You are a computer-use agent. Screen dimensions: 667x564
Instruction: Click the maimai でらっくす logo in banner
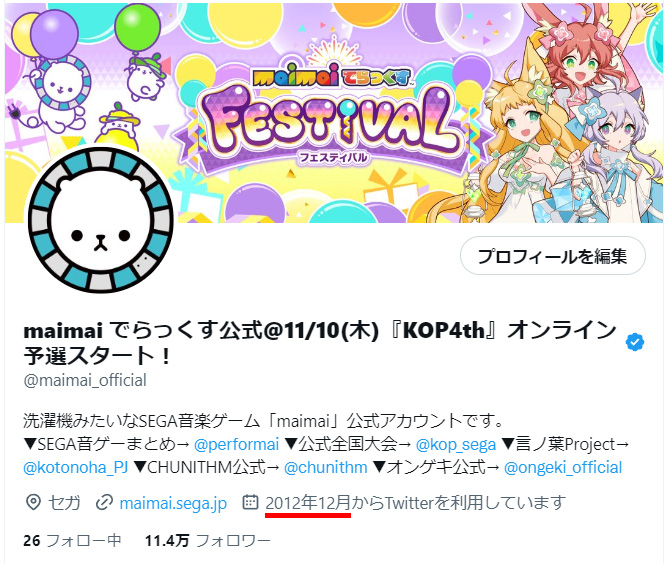click(x=332, y=77)
